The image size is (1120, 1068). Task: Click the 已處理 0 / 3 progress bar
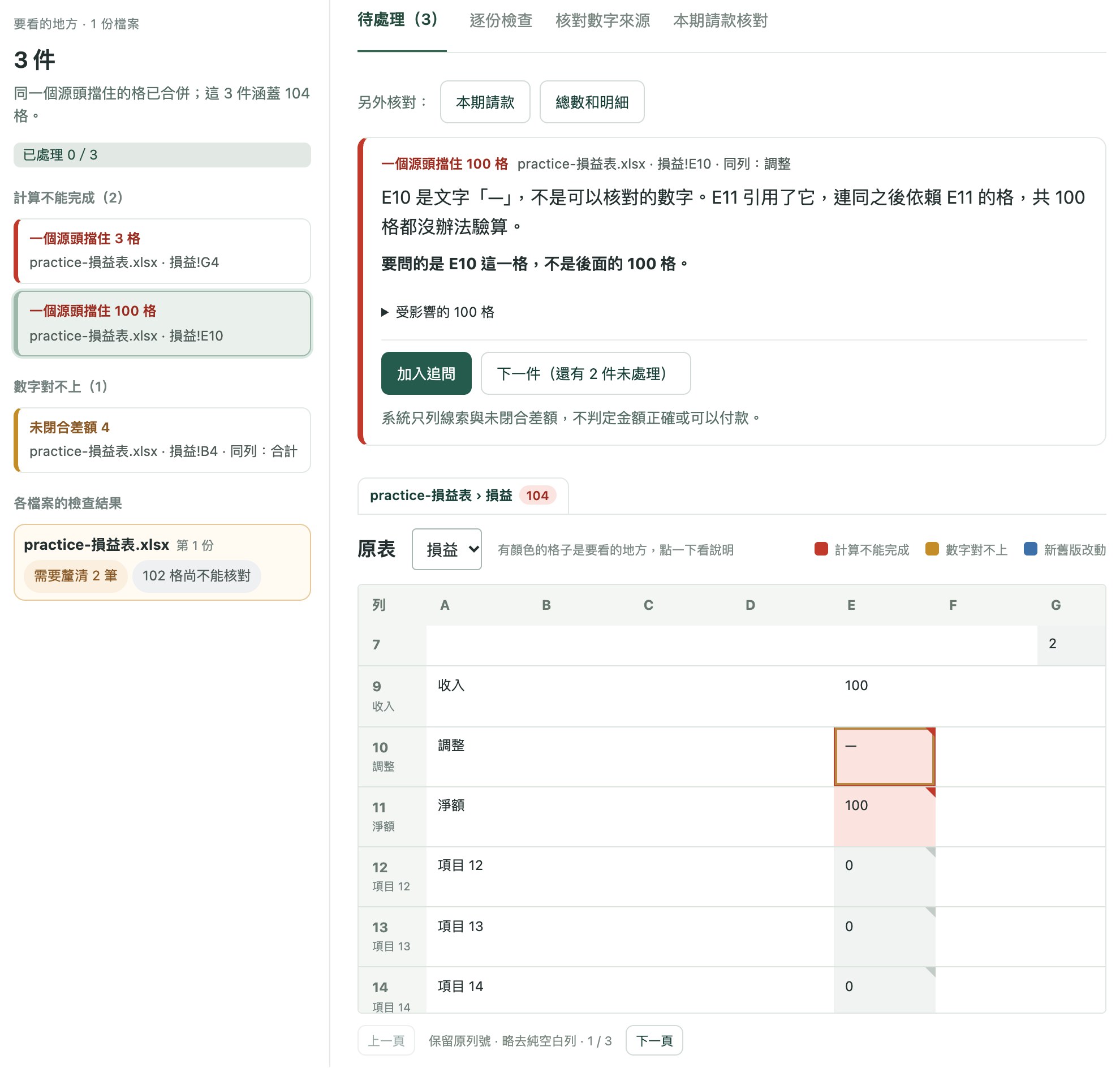162,155
